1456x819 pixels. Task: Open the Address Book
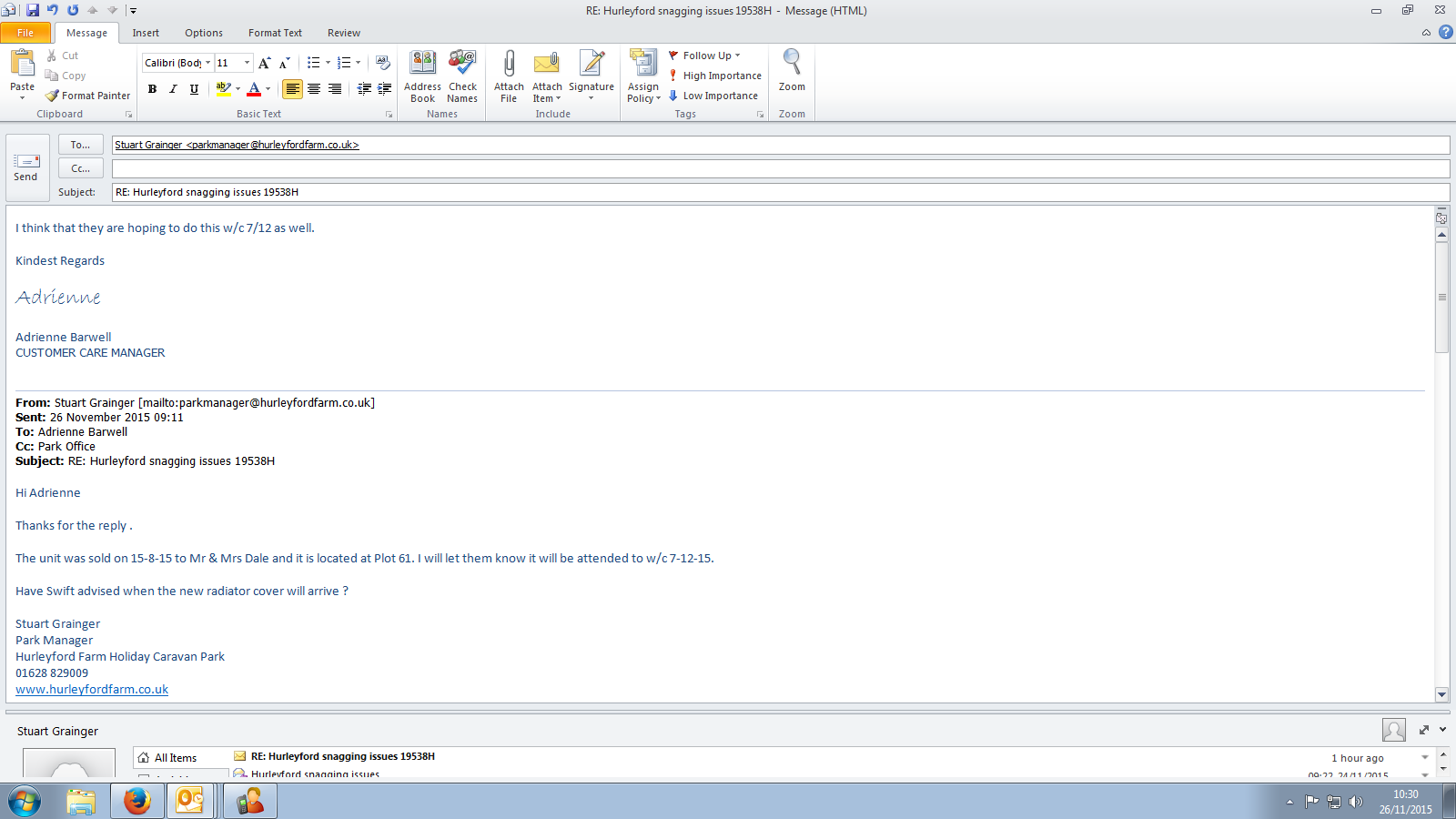[422, 76]
